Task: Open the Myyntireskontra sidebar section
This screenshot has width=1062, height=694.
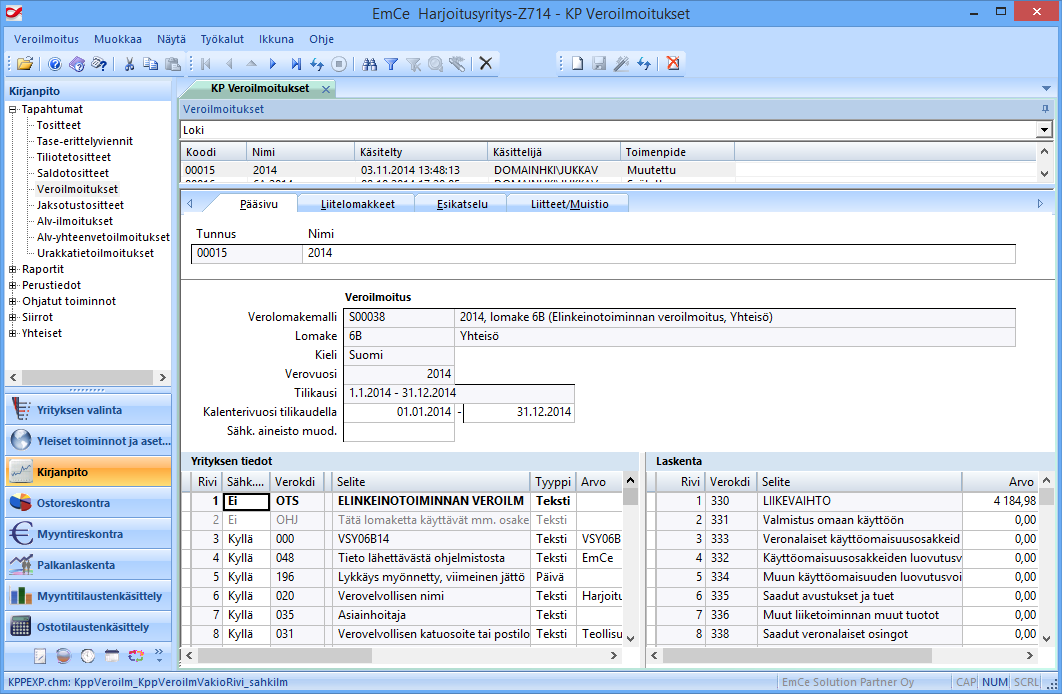Action: click(88, 534)
